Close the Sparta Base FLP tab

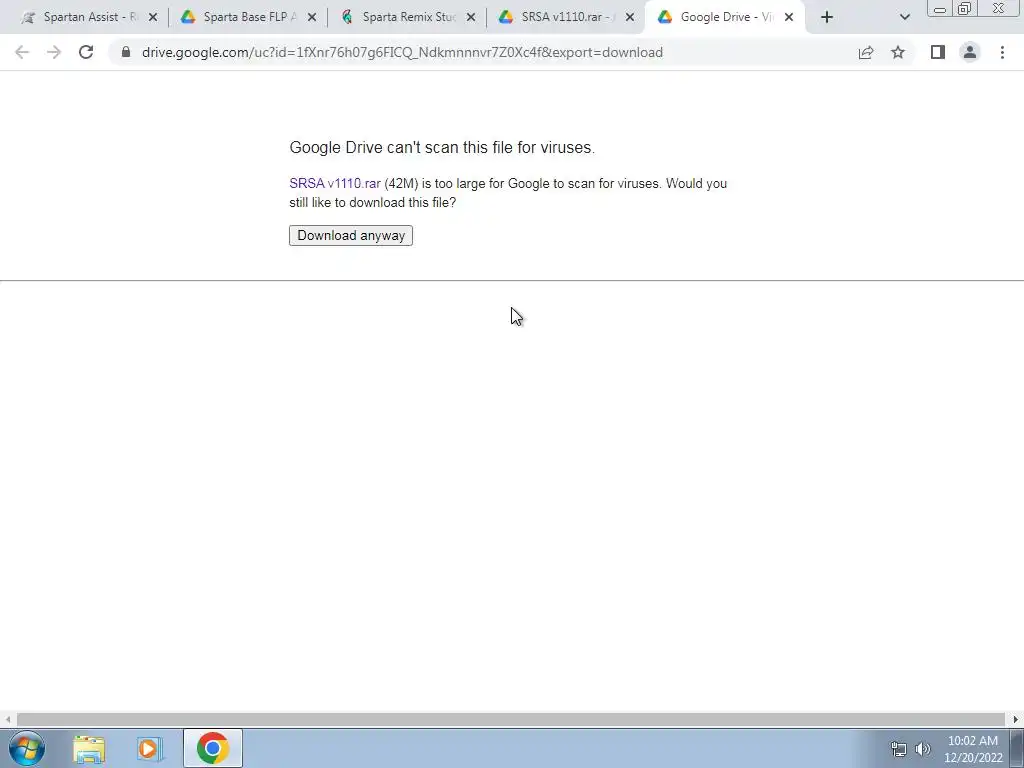(x=312, y=18)
